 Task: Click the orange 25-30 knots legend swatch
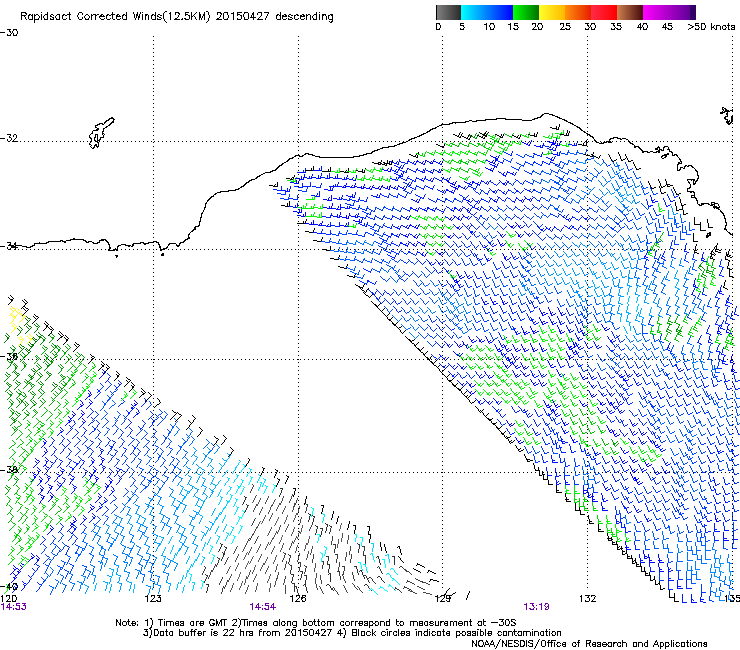[578, 12]
